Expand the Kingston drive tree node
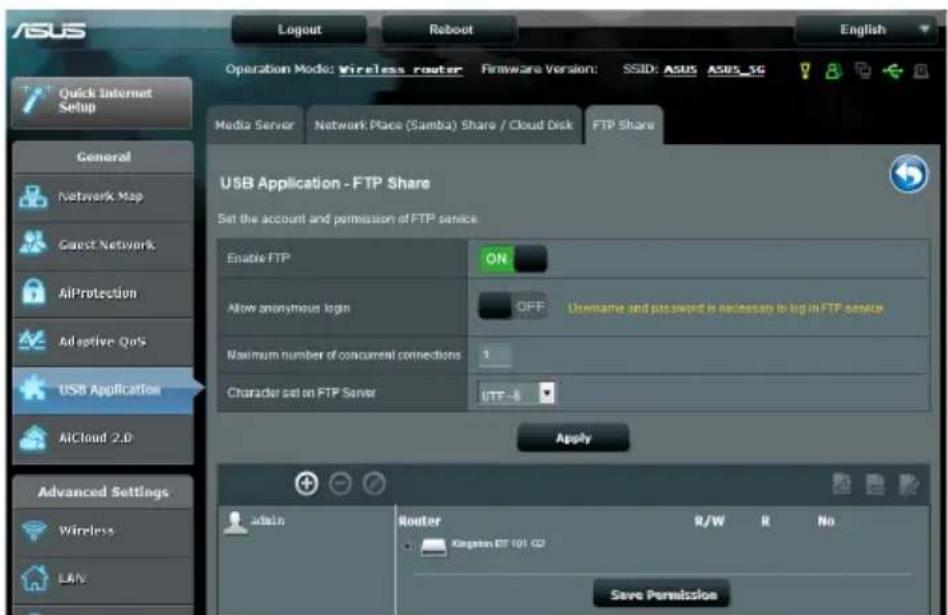 (x=407, y=546)
